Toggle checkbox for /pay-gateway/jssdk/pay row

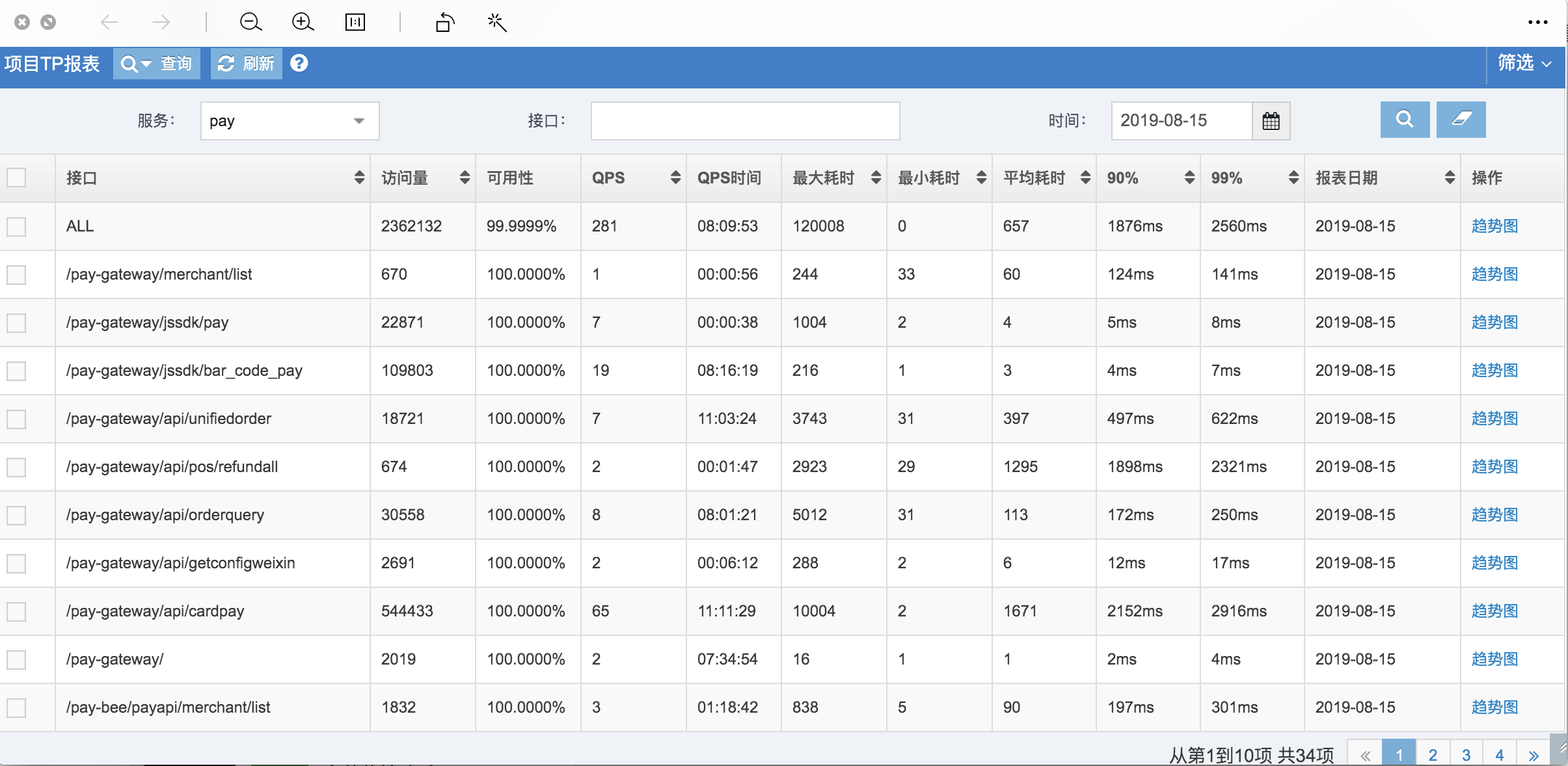[x=18, y=322]
